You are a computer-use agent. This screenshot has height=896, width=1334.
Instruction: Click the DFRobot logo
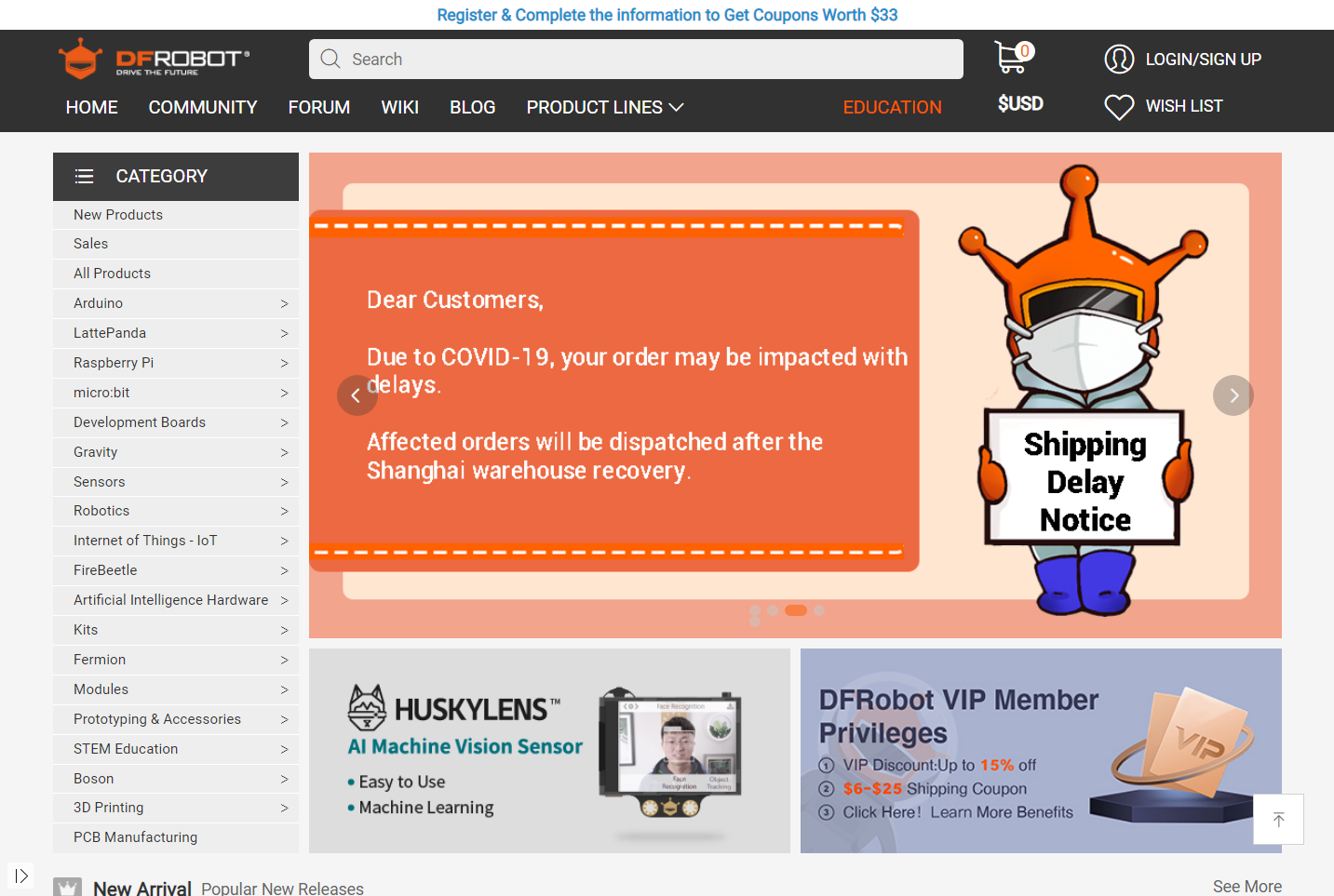click(x=154, y=59)
